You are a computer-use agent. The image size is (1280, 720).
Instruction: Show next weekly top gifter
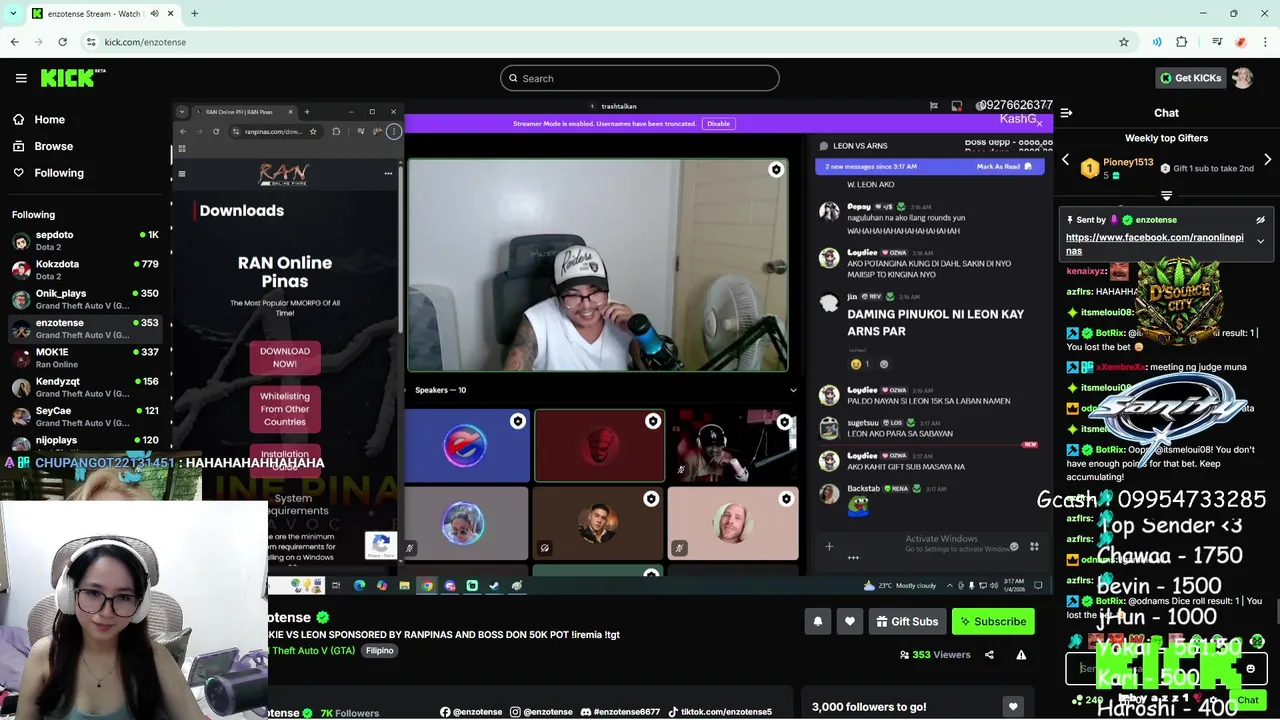coord(1268,160)
